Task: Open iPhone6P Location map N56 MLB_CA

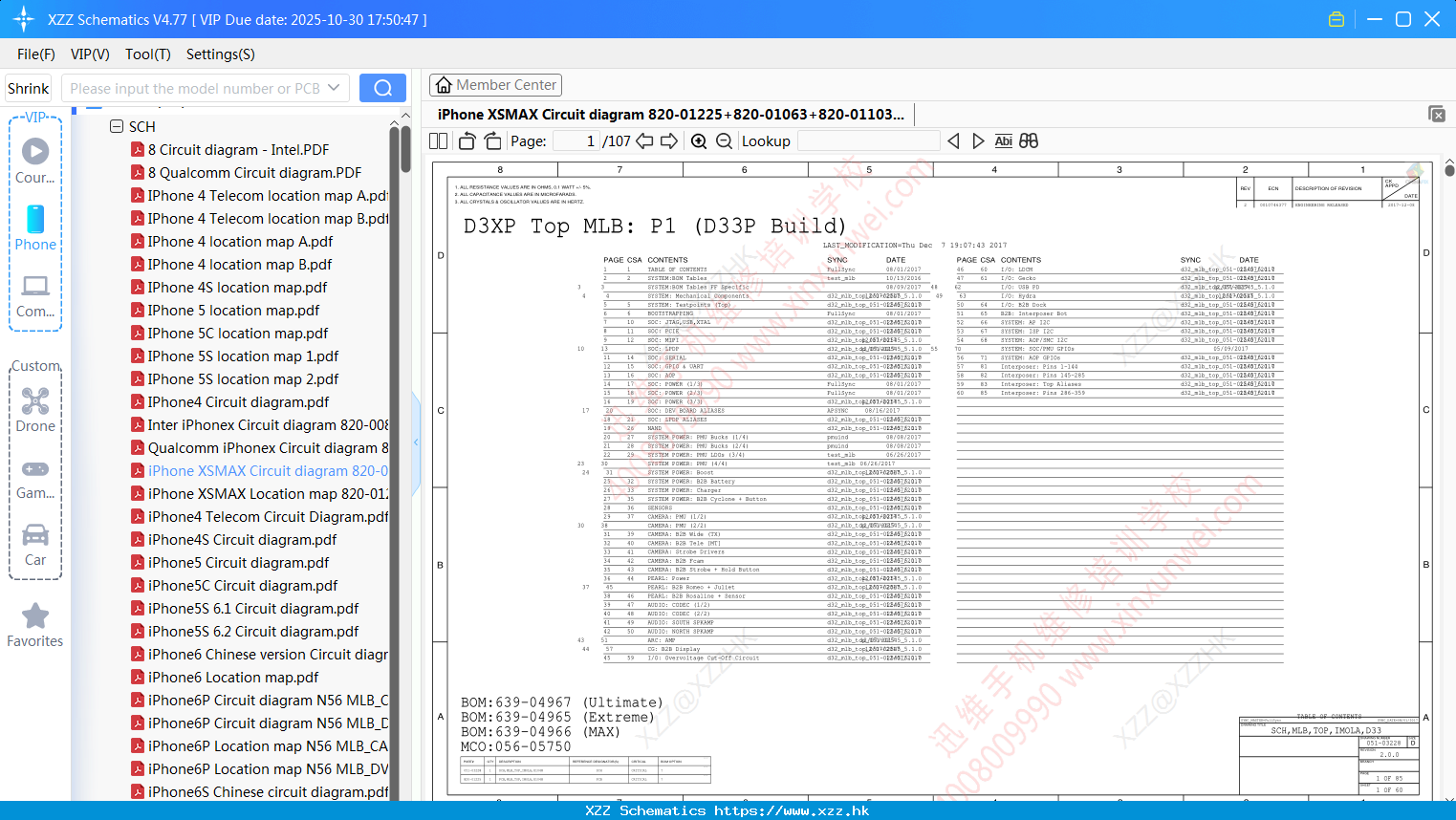Action: click(259, 746)
